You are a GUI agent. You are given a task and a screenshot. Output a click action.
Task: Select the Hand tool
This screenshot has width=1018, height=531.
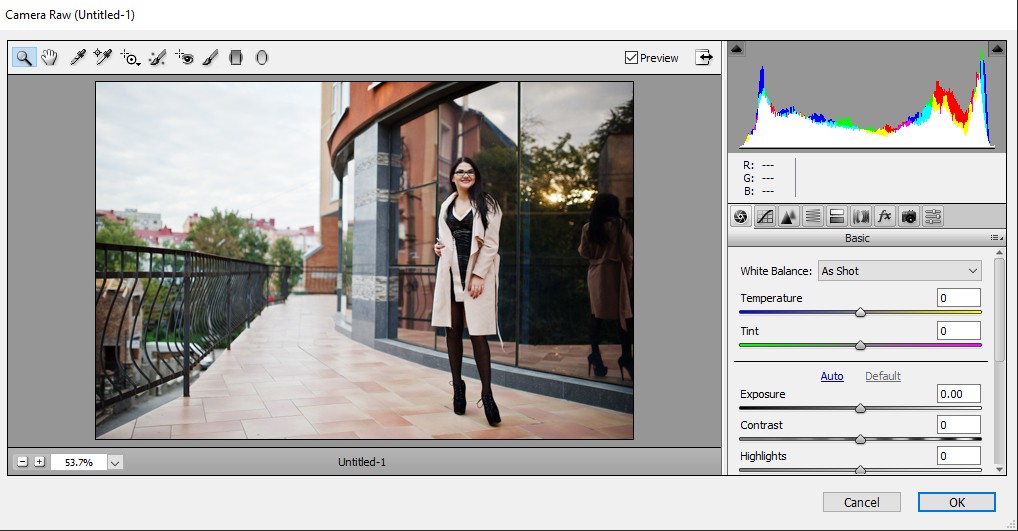[x=49, y=58]
